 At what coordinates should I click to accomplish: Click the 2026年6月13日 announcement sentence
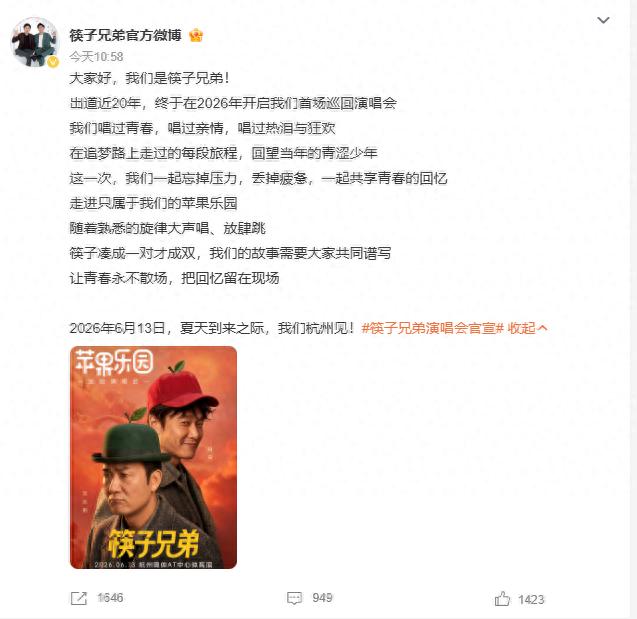pyautogui.click(x=212, y=328)
